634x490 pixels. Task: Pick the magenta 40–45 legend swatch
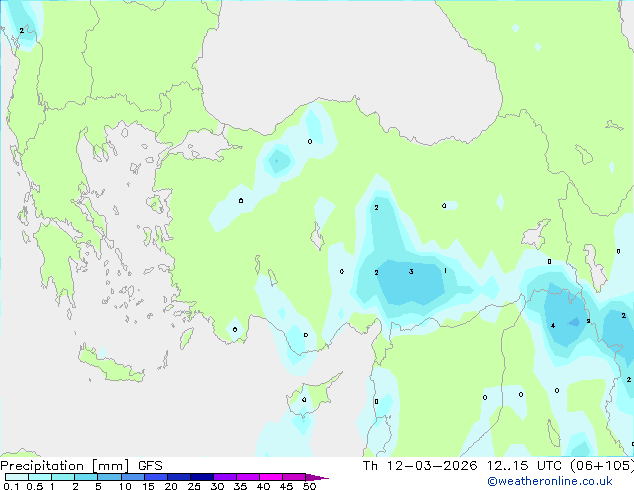271,477
